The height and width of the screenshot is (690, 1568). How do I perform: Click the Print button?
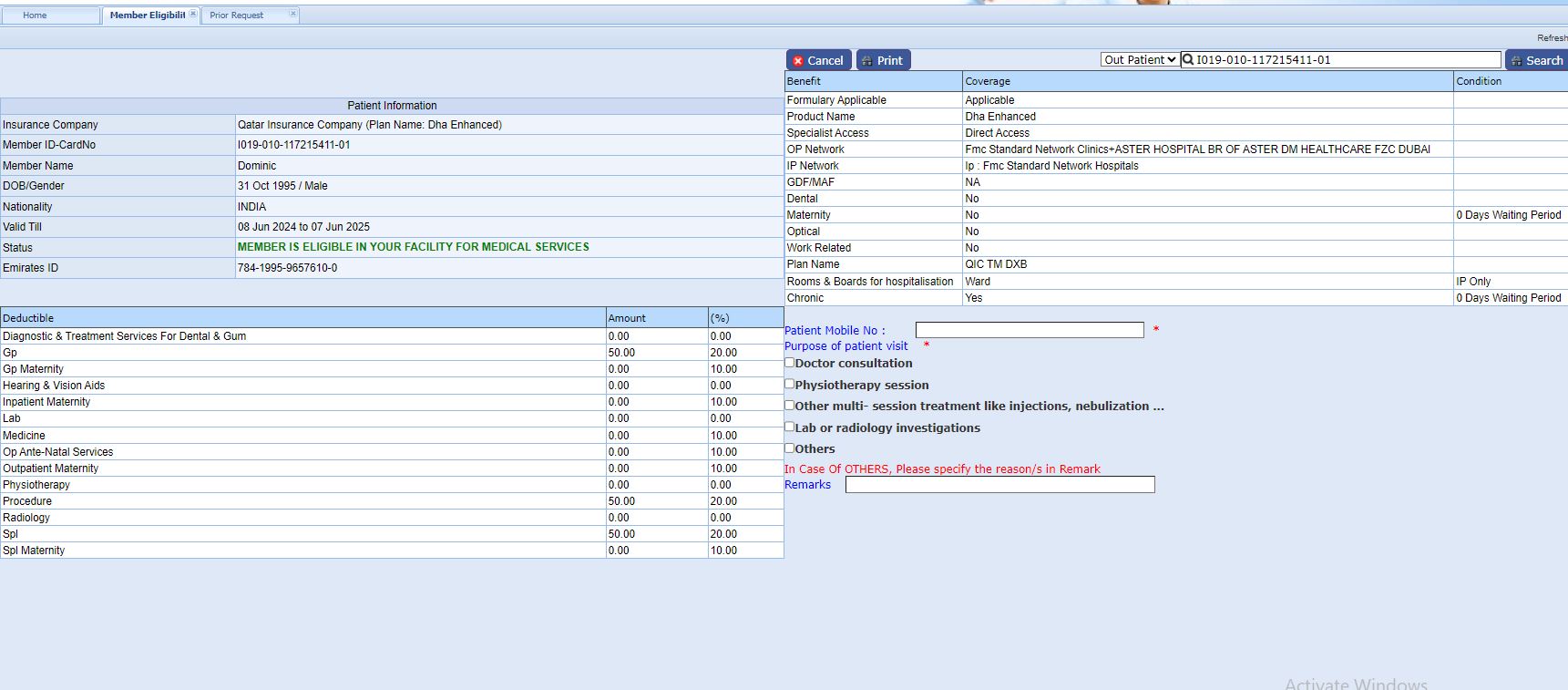(883, 60)
